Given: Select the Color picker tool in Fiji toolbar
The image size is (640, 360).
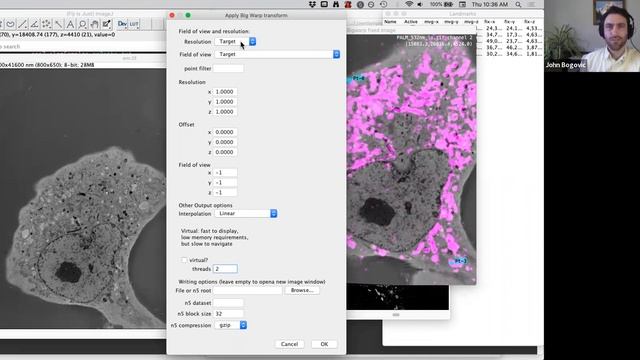Looking at the screenshot, I should (x=107, y=24).
